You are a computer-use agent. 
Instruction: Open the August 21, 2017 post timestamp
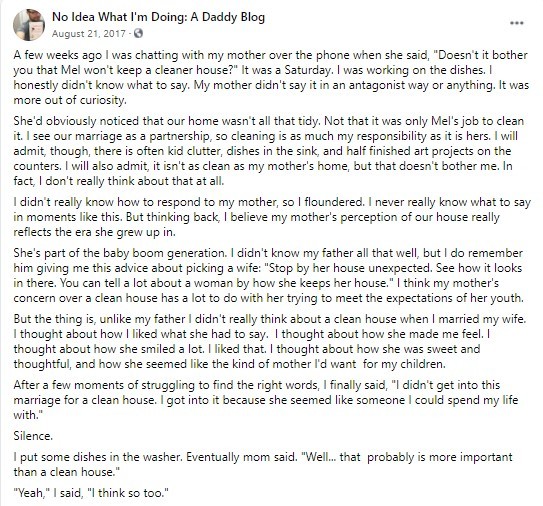[89, 34]
